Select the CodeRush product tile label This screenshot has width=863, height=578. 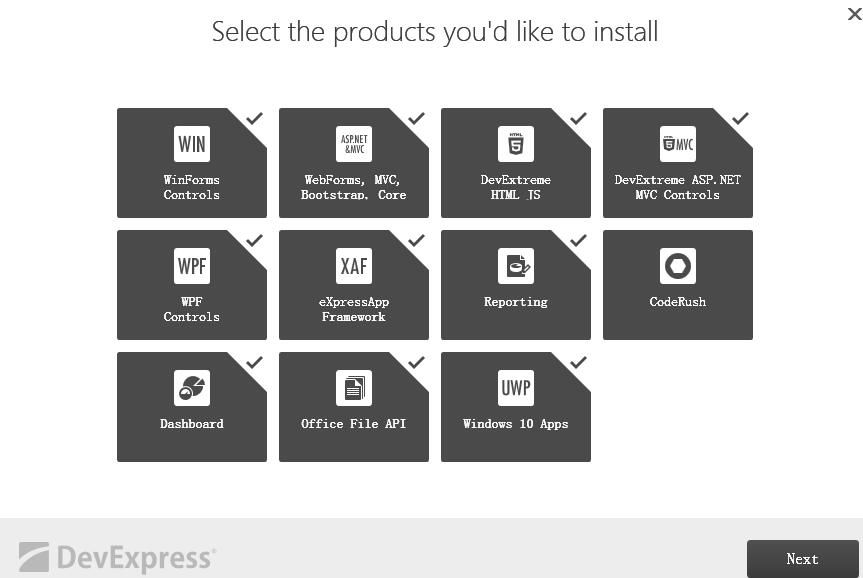pos(678,302)
